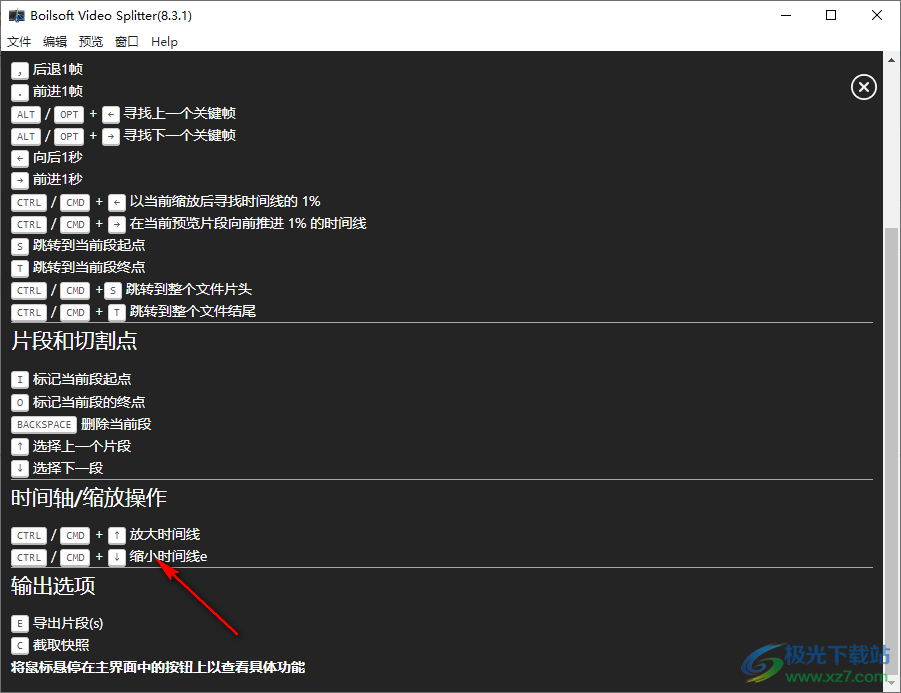Click the up arrow key beside 选择上一个片段

(x=20, y=446)
